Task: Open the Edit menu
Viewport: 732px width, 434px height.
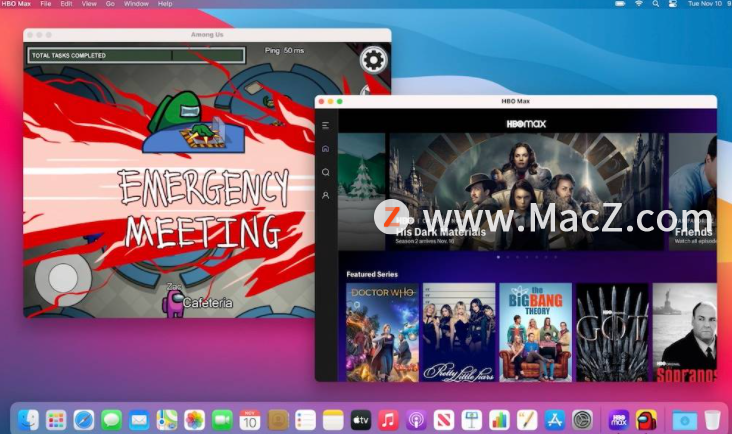Action: 66,4
